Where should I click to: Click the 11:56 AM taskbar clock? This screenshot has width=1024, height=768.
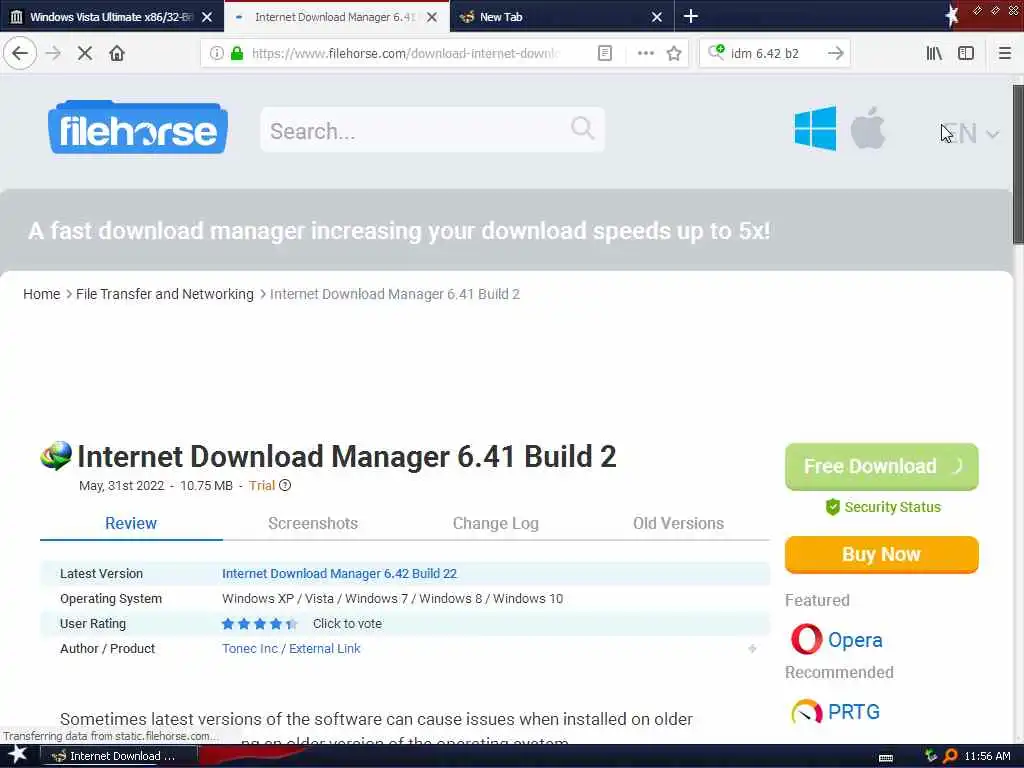click(x=987, y=756)
